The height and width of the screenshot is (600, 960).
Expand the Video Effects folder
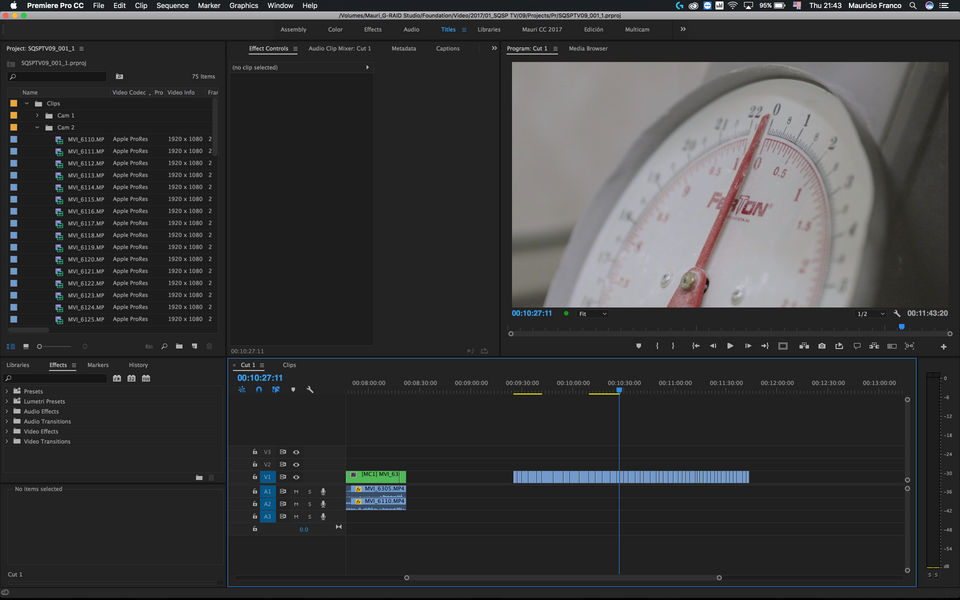click(x=7, y=431)
